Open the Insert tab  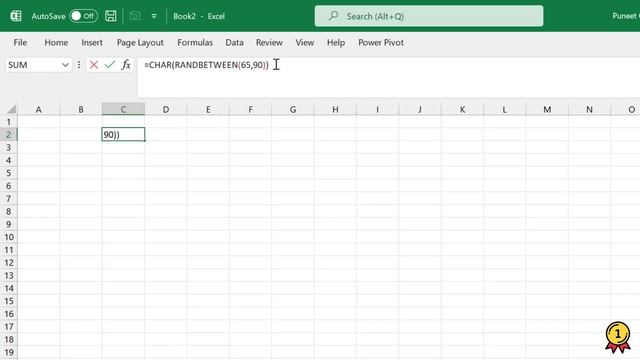coord(92,42)
